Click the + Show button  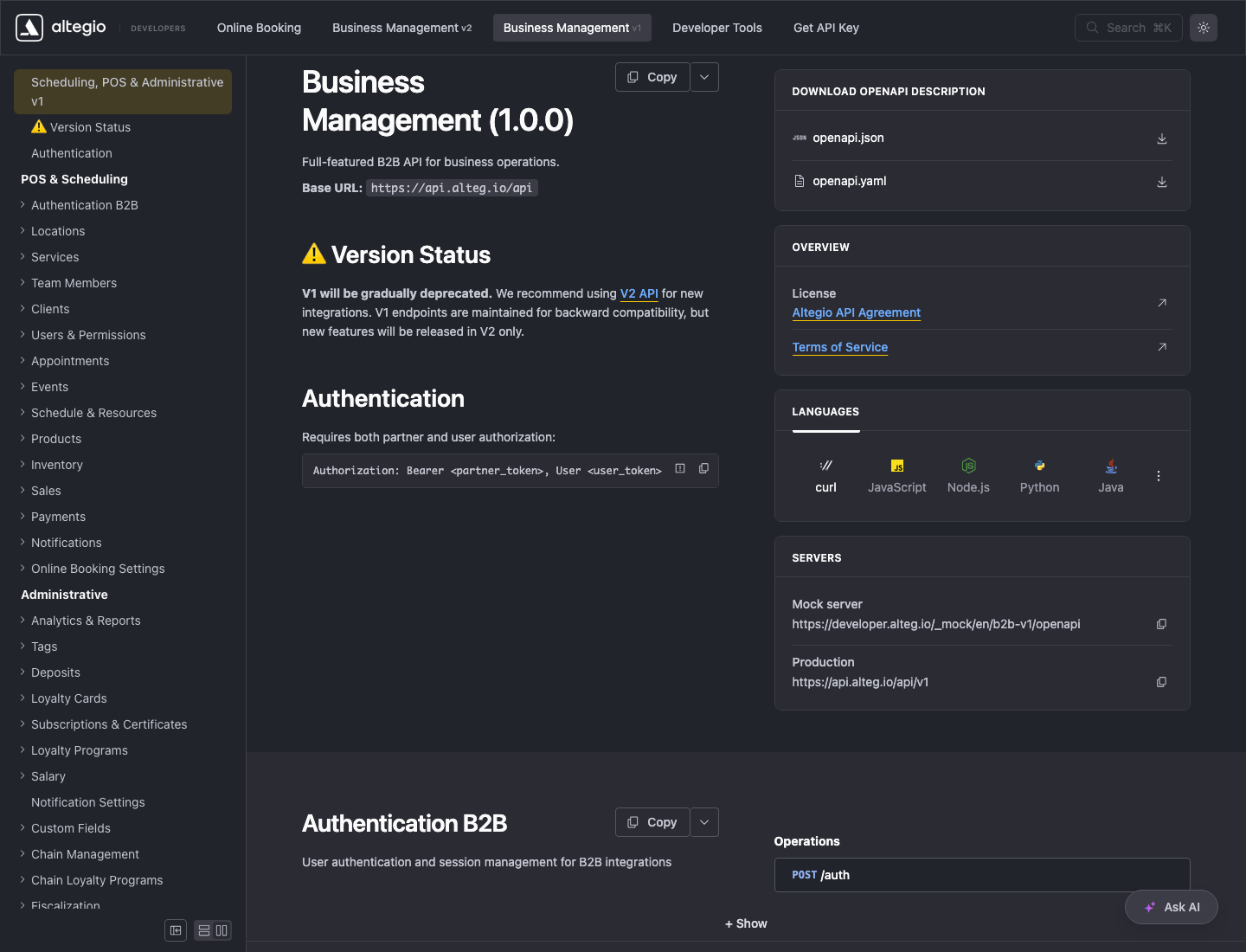(746, 923)
